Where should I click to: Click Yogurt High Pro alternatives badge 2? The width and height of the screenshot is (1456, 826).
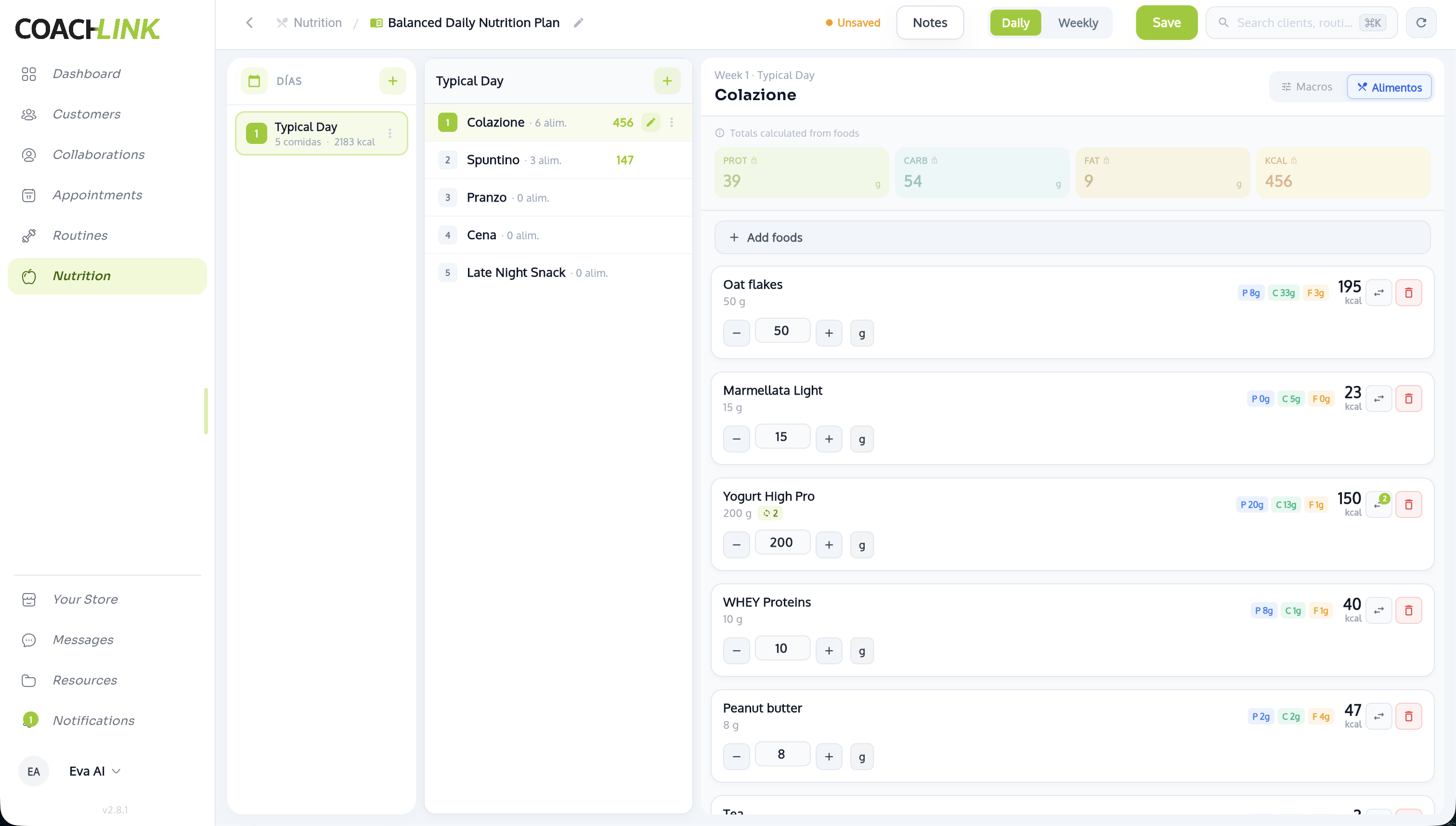(x=770, y=513)
